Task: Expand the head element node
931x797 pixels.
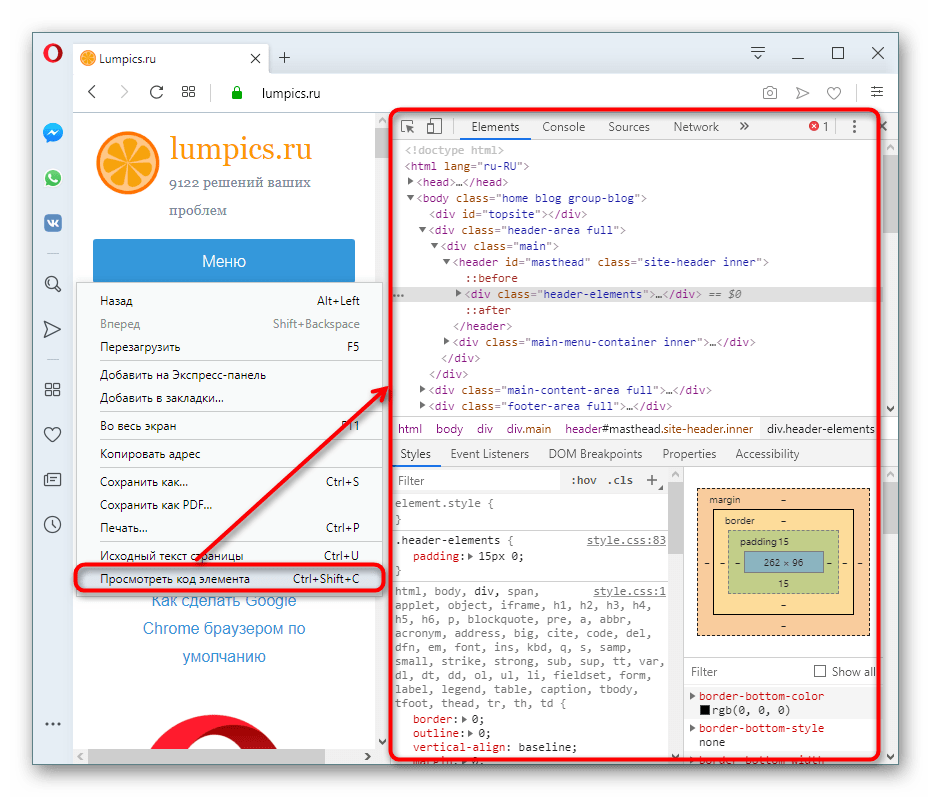Action: click(x=411, y=182)
